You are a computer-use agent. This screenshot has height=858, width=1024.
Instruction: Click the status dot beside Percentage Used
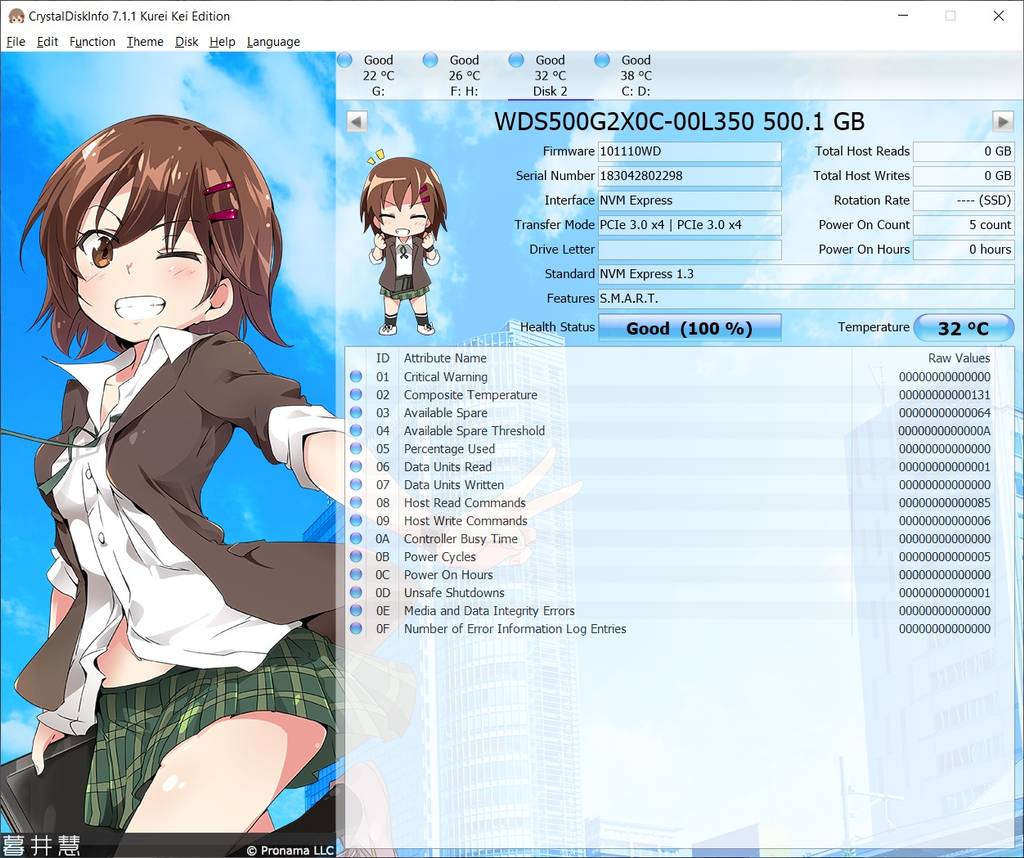point(357,449)
